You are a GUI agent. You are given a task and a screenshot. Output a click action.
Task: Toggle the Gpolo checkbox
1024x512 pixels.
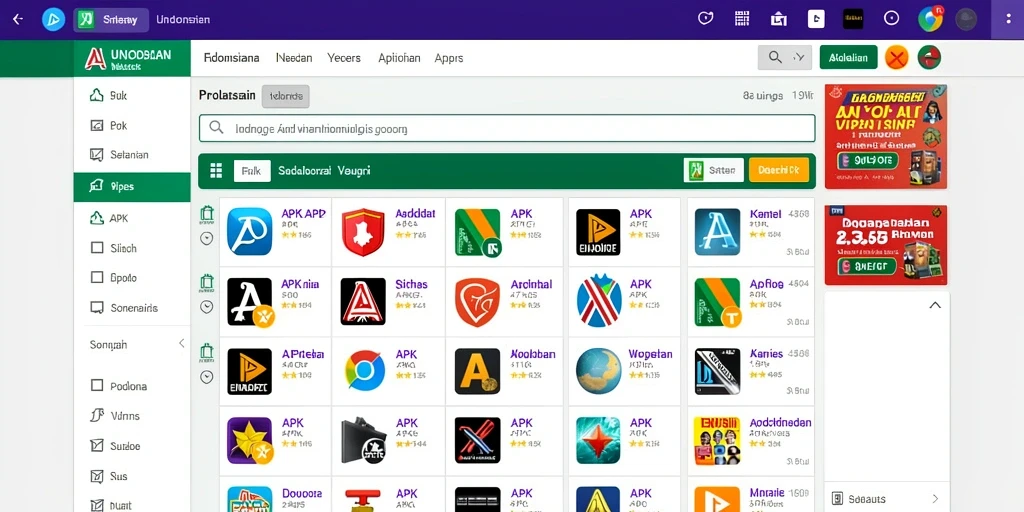(x=97, y=278)
